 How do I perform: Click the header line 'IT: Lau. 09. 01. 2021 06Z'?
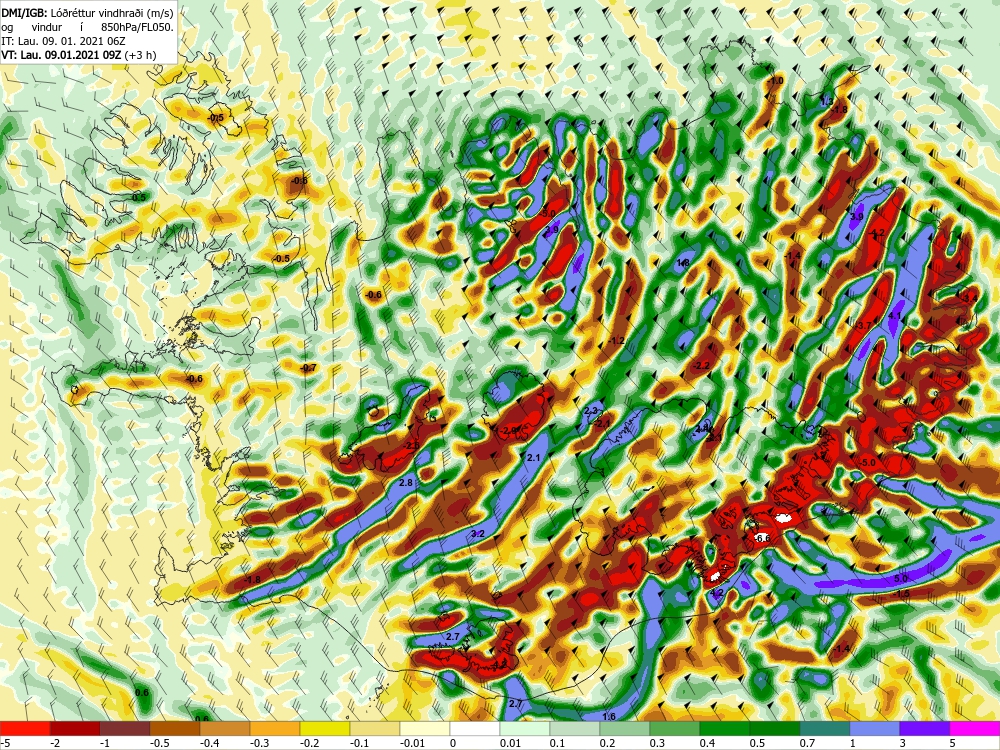(63, 41)
